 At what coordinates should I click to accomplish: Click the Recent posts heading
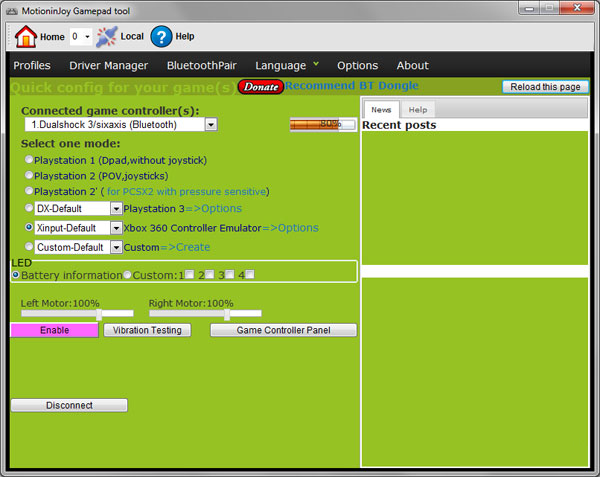[399, 125]
